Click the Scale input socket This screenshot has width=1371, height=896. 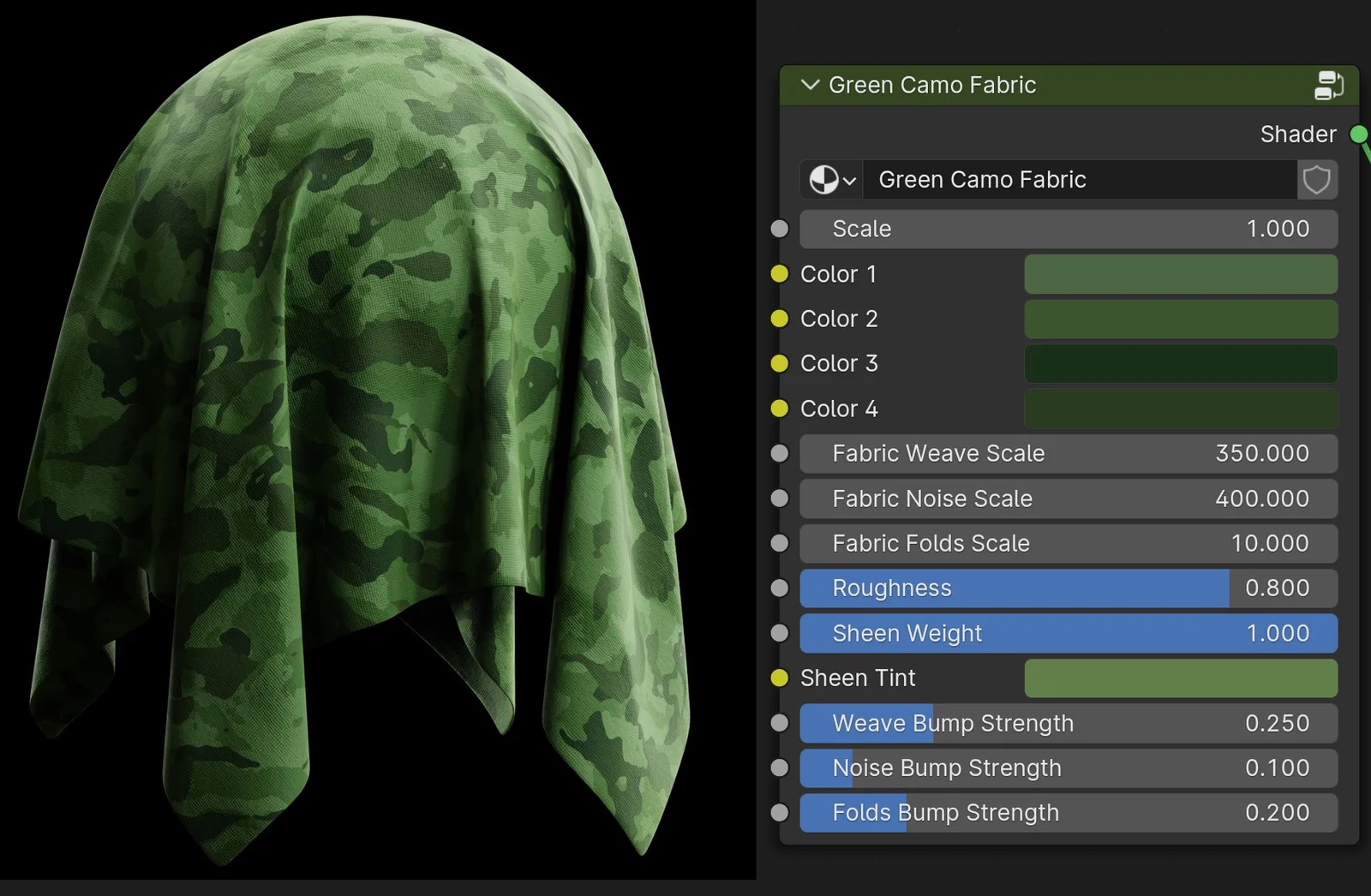[780, 229]
